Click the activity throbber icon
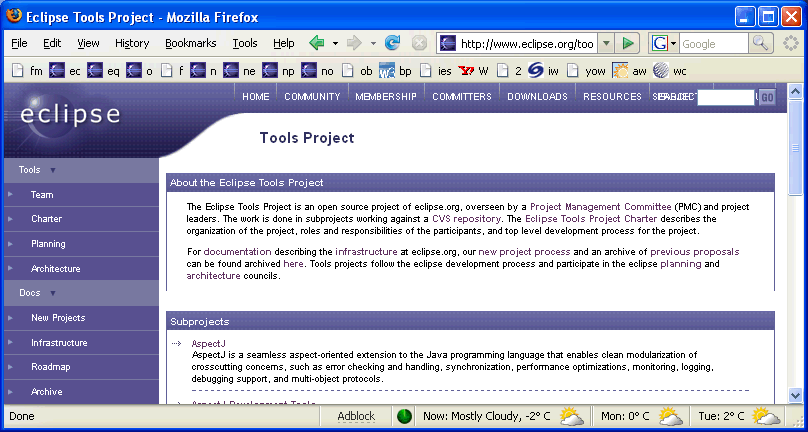This screenshot has height=432, width=808. point(790,43)
